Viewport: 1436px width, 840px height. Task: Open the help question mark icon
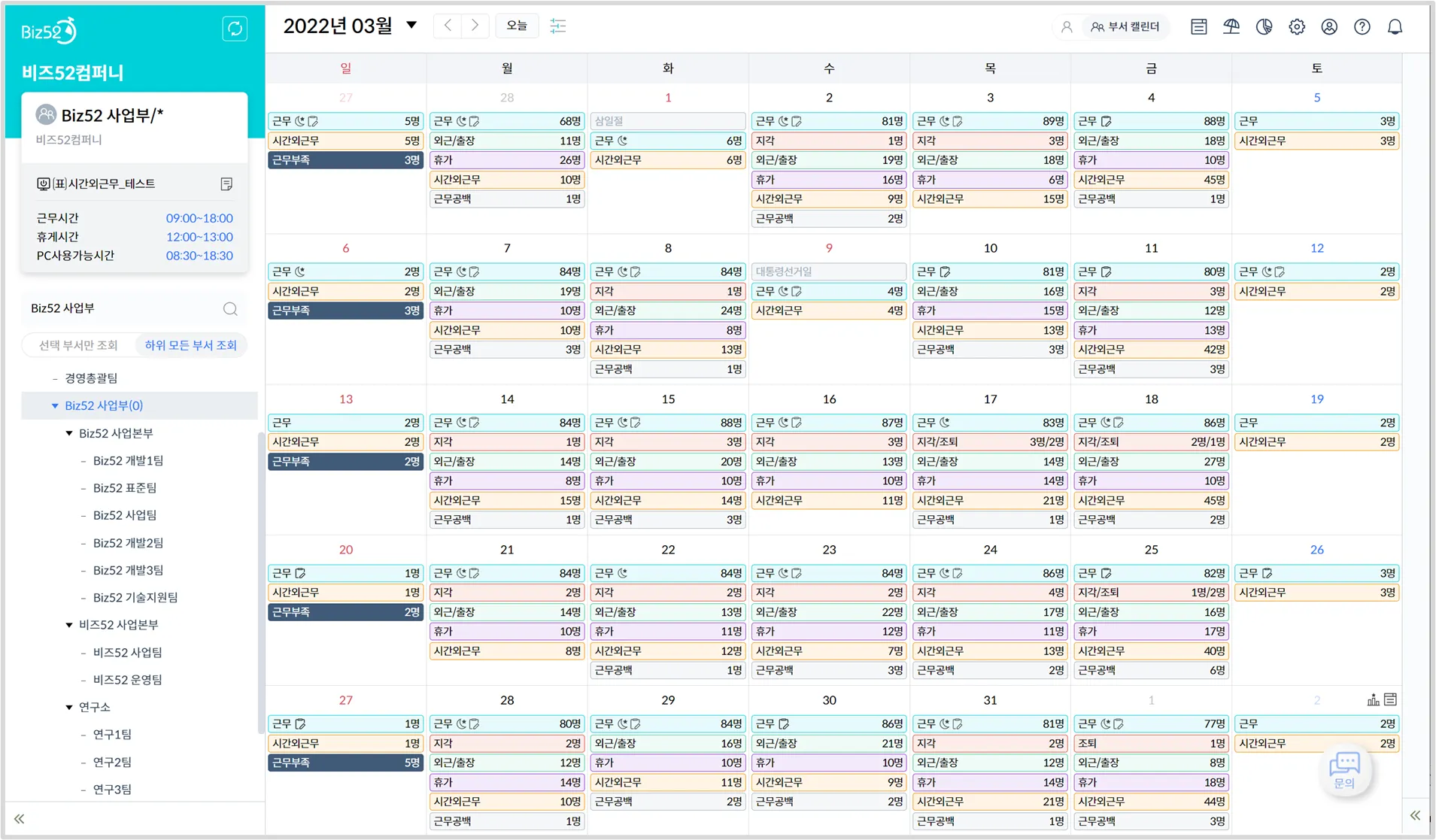pyautogui.click(x=1362, y=27)
